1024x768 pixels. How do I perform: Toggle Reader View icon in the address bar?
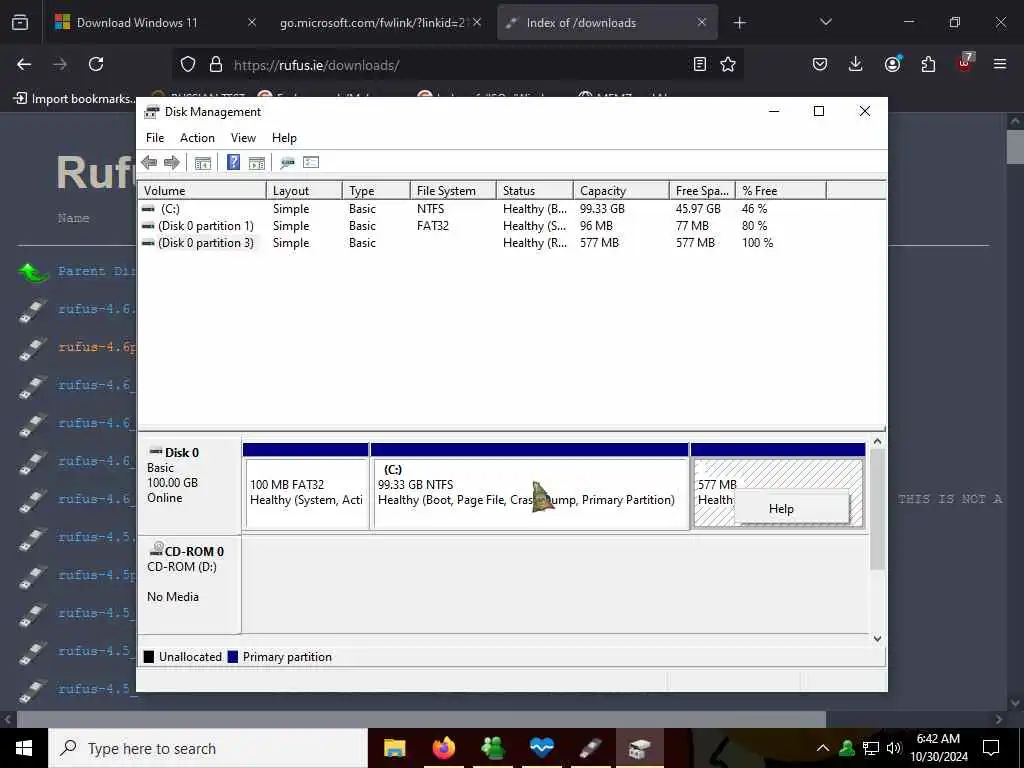699,64
